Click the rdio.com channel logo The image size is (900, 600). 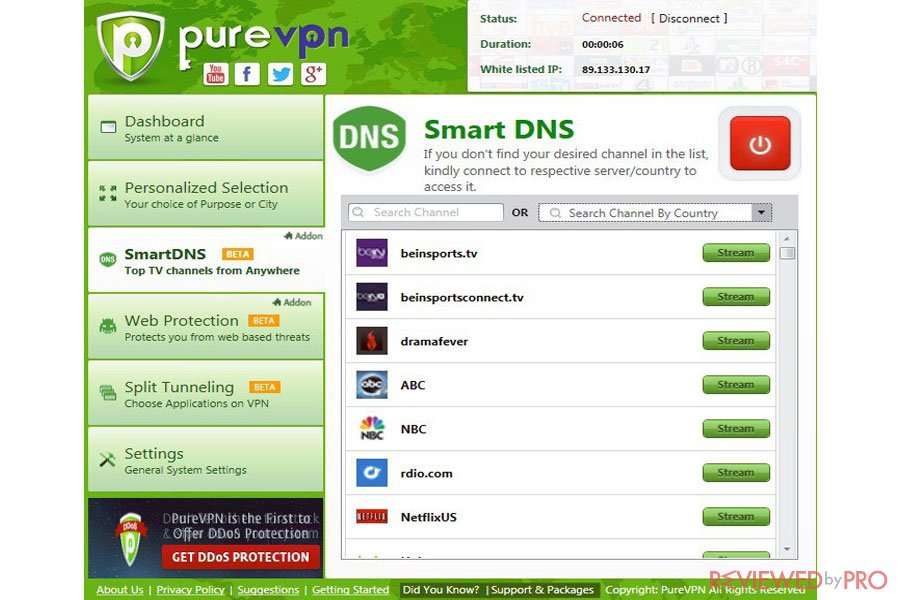tap(371, 473)
